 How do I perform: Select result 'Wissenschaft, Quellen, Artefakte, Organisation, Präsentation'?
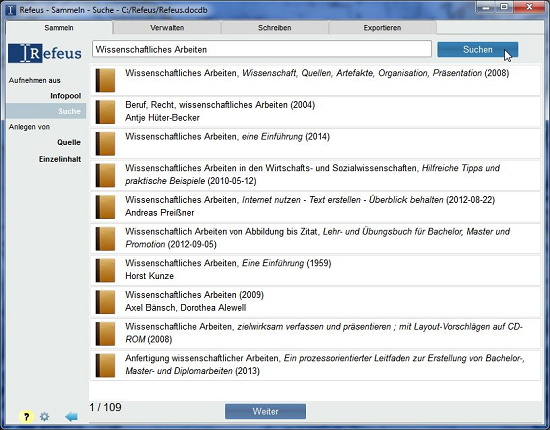click(315, 80)
